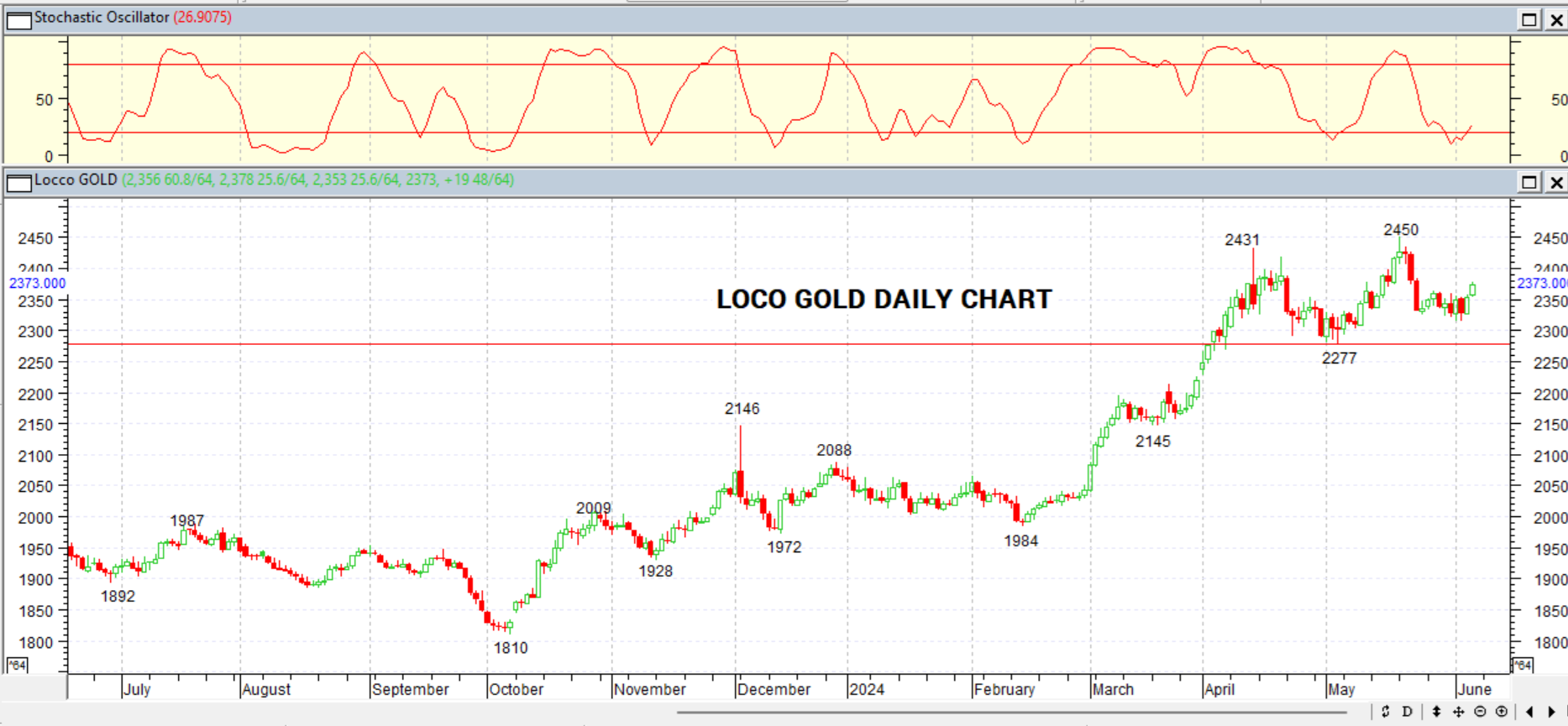
Task: Click the 50 level on left stochastic axis
Action: [44, 100]
